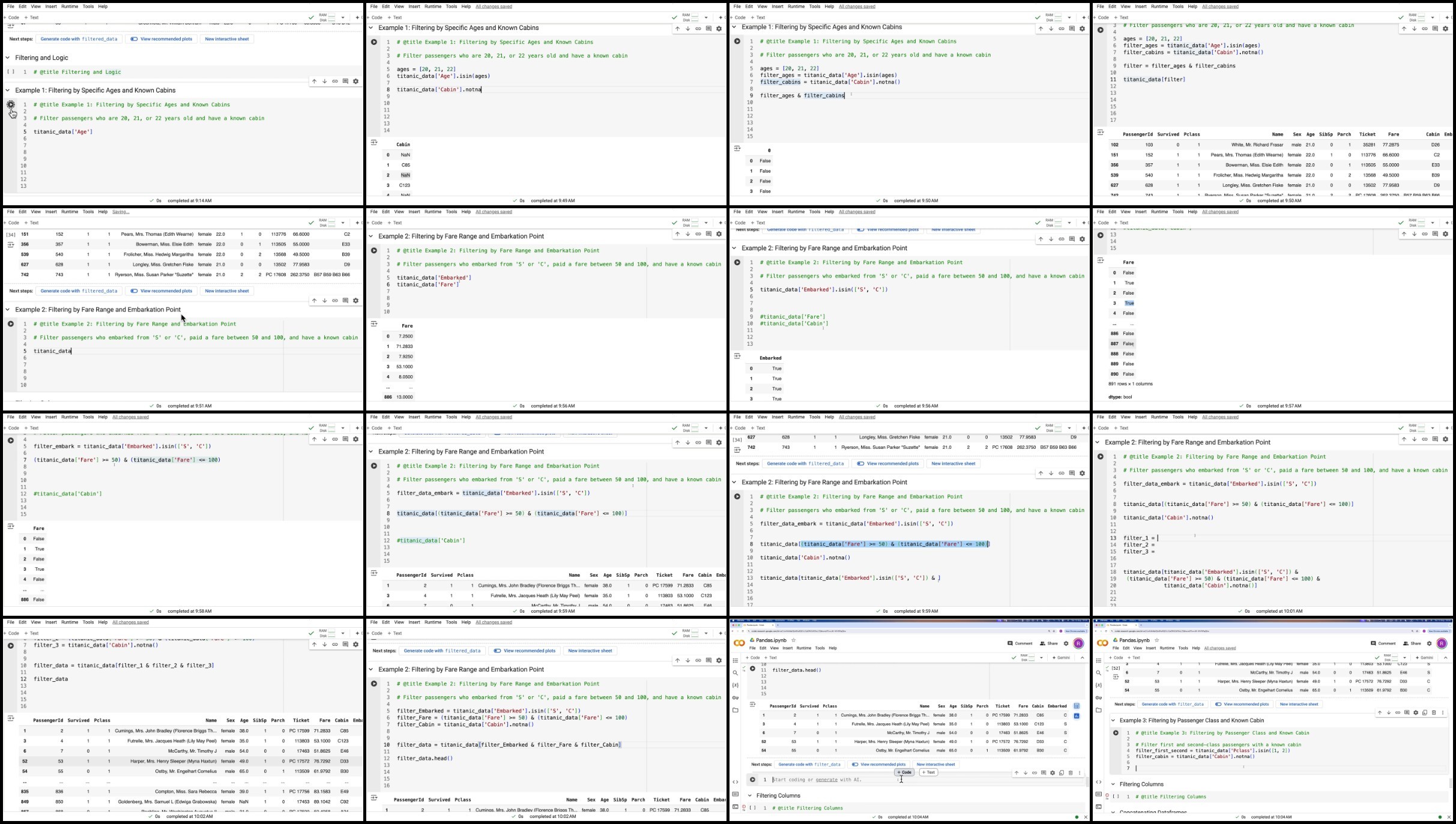The image size is (1456, 824).
Task: Add comment icon on Example 3 cell toolbar
Action: click(x=1407, y=712)
